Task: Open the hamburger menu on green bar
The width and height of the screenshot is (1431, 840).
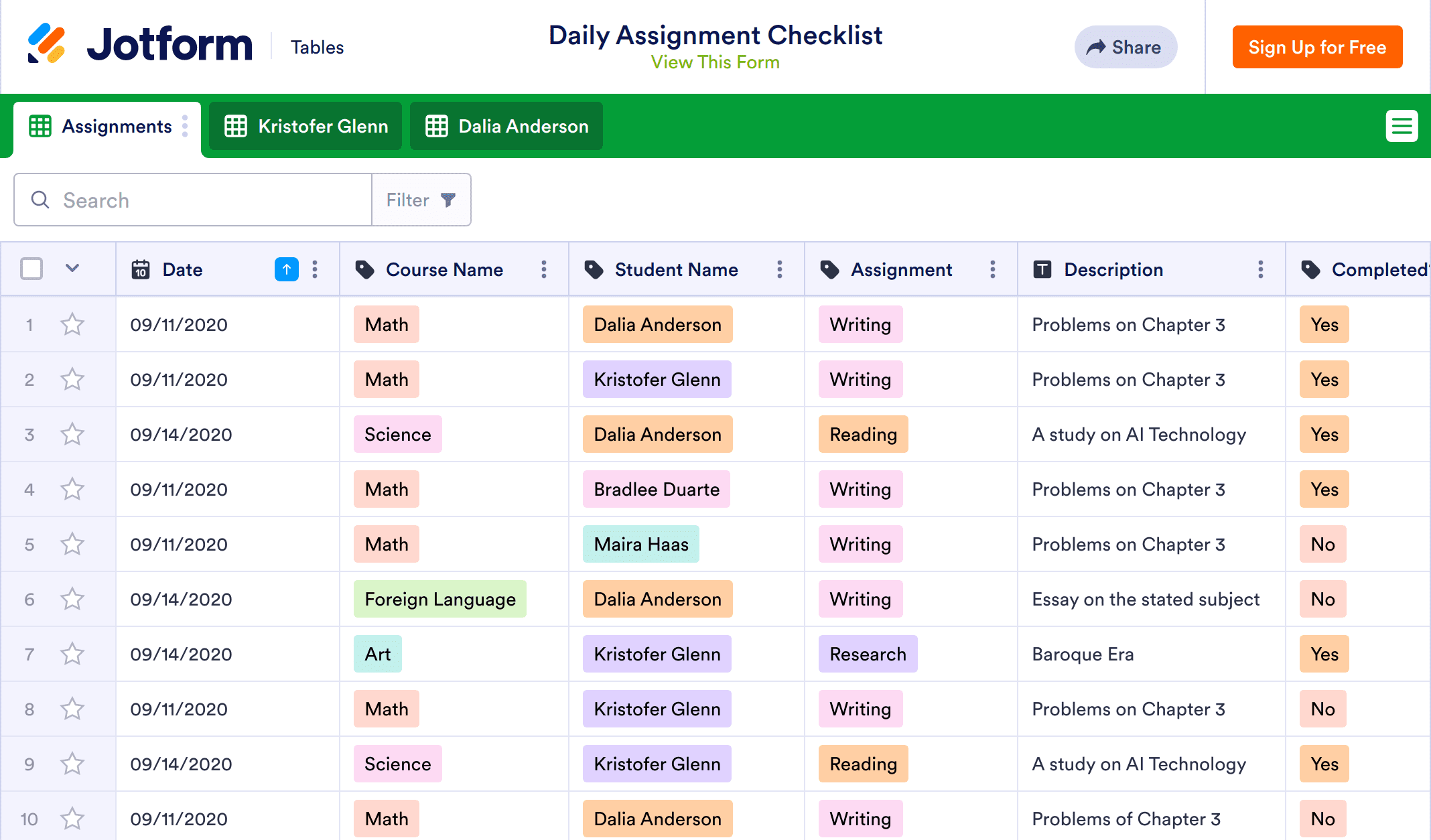Action: coord(1402,126)
